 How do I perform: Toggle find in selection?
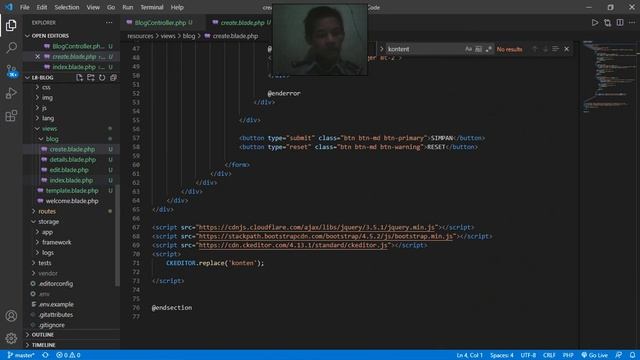tap(555, 49)
